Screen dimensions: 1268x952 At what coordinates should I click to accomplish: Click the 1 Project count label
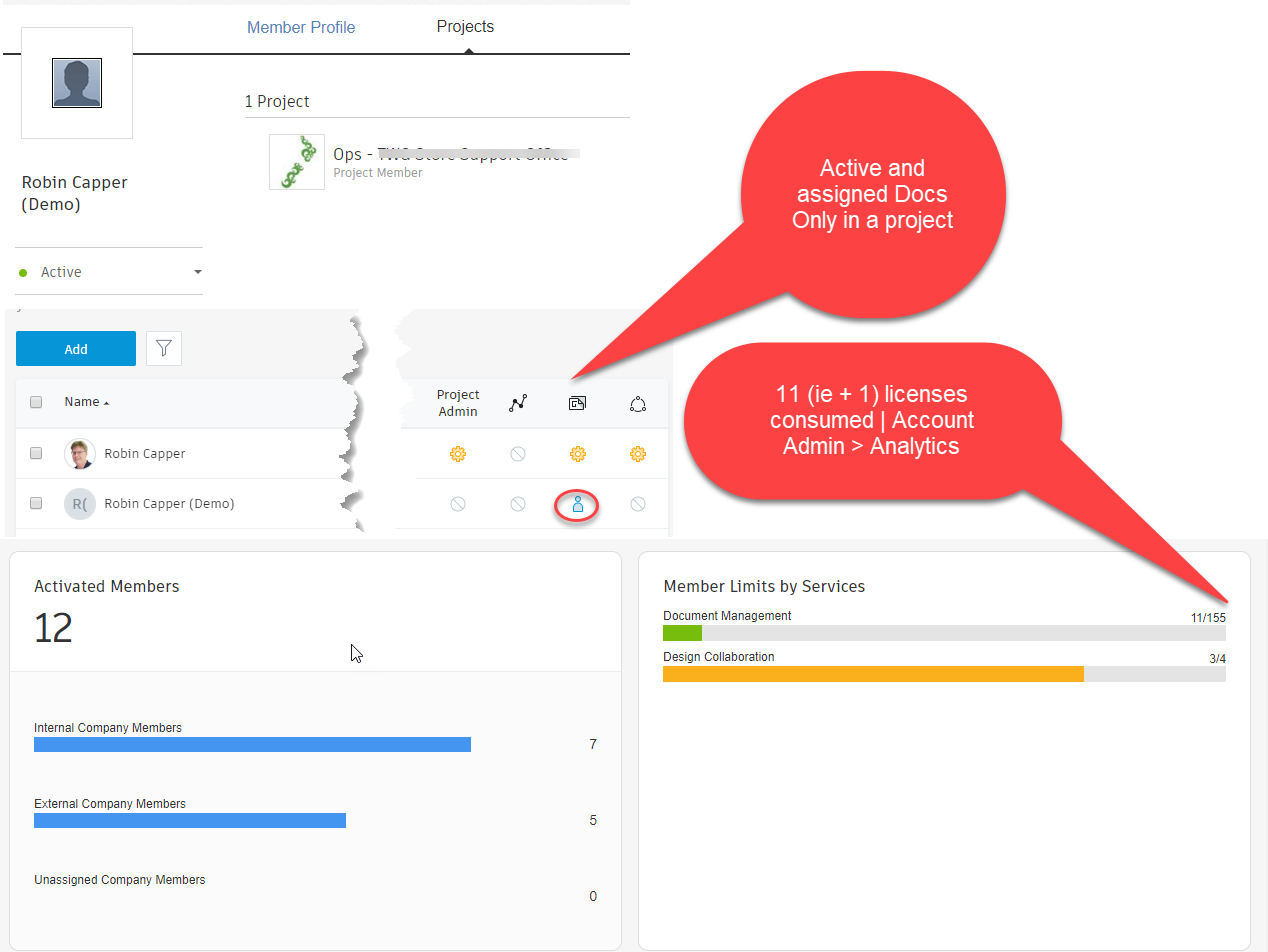pos(277,101)
